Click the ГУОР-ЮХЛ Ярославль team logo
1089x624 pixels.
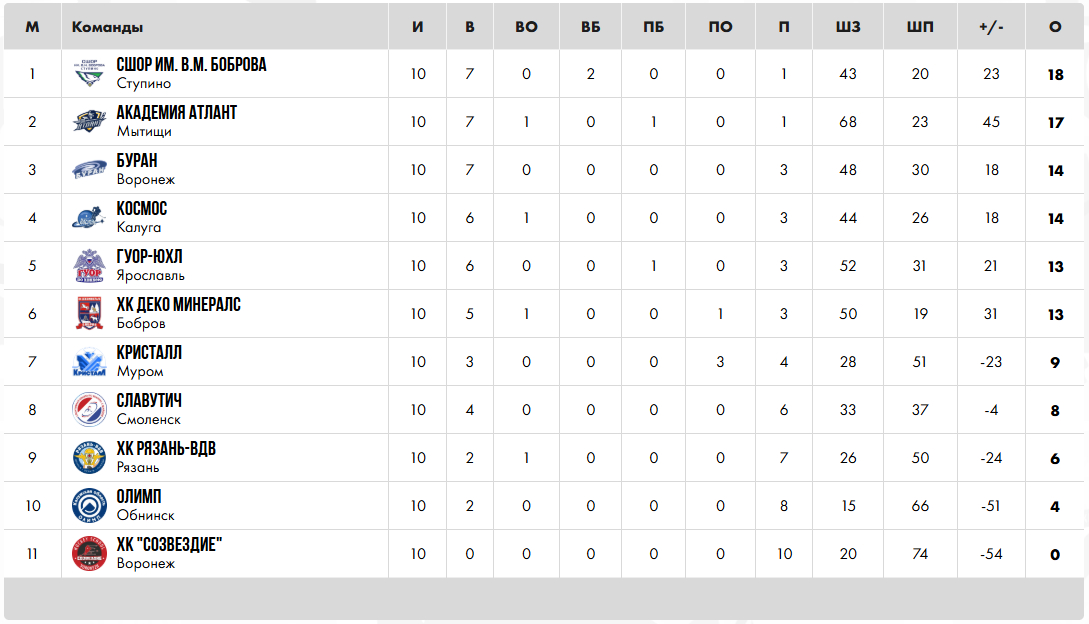pyautogui.click(x=90, y=266)
